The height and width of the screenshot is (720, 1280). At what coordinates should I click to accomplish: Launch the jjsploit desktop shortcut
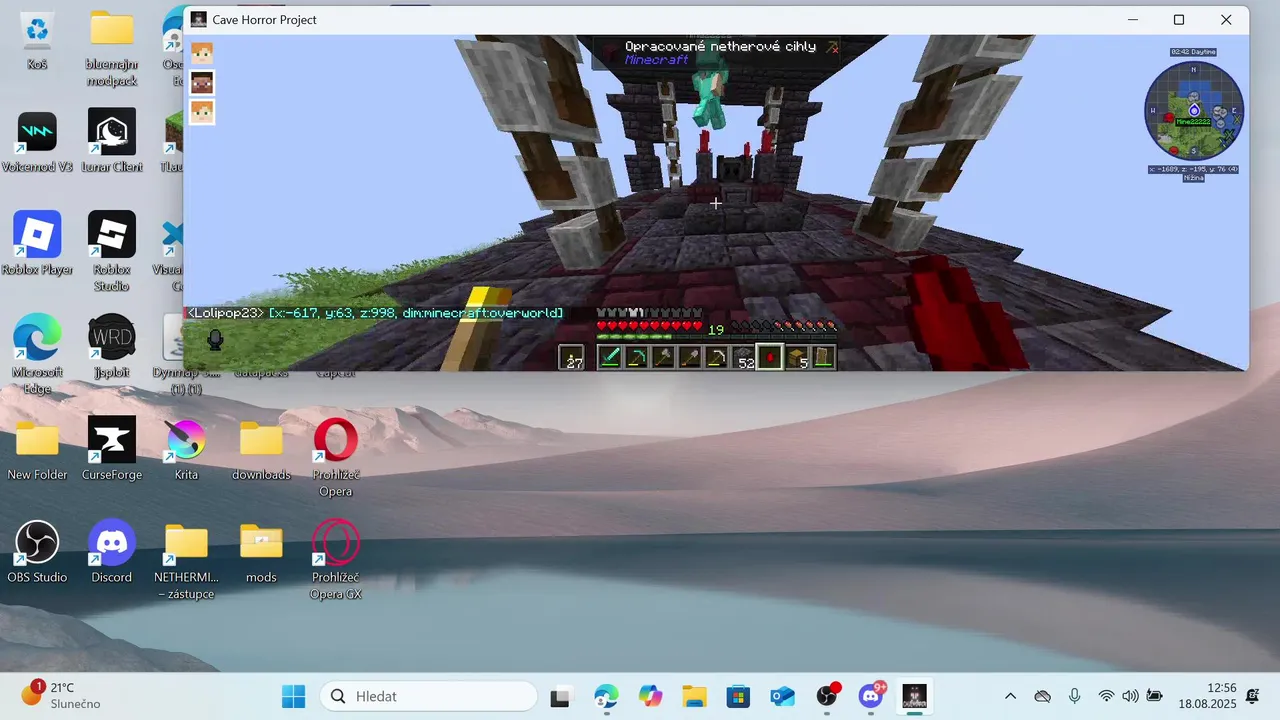coord(112,346)
